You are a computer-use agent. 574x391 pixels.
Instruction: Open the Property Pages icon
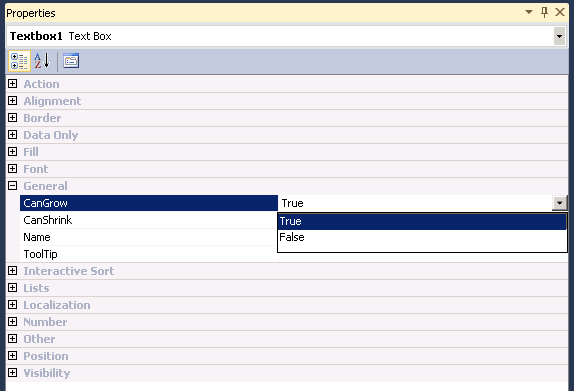click(71, 61)
